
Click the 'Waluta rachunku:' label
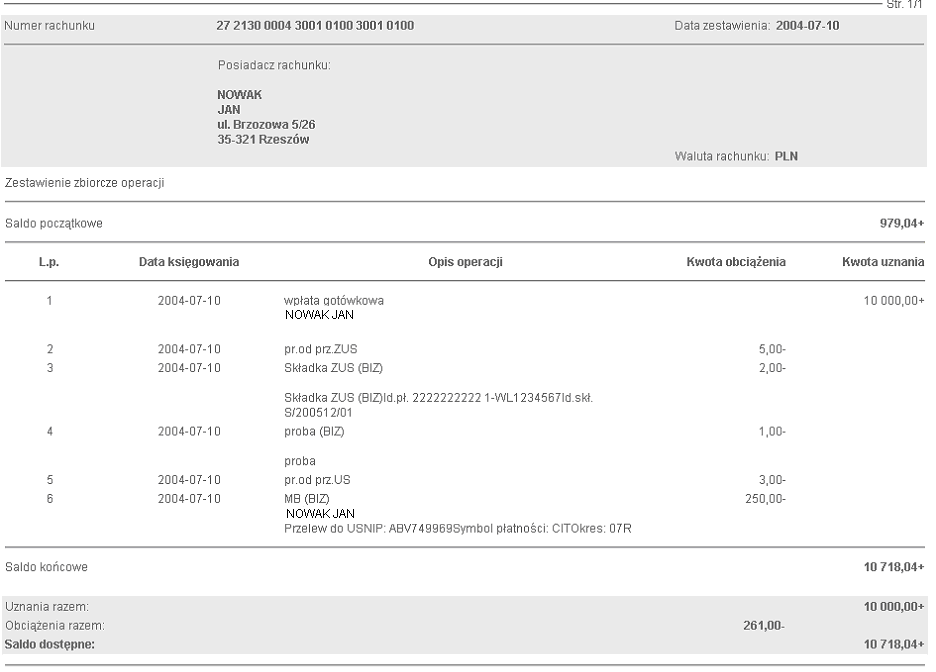[x=722, y=156]
